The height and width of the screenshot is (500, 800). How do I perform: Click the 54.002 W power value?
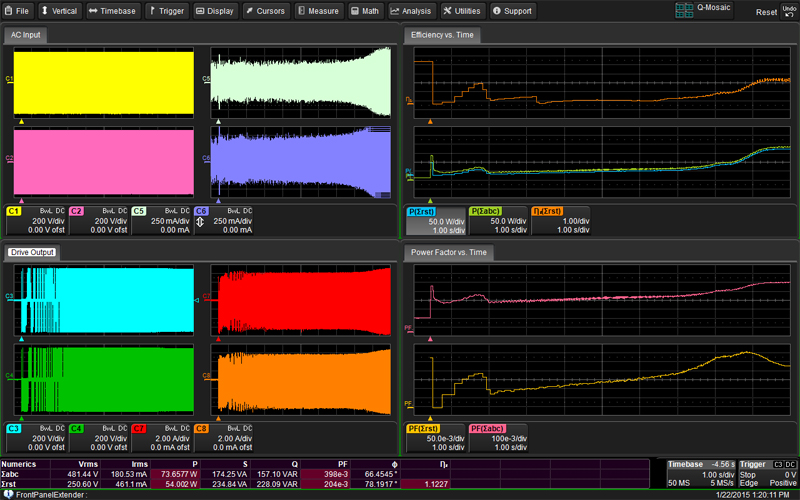pos(175,484)
